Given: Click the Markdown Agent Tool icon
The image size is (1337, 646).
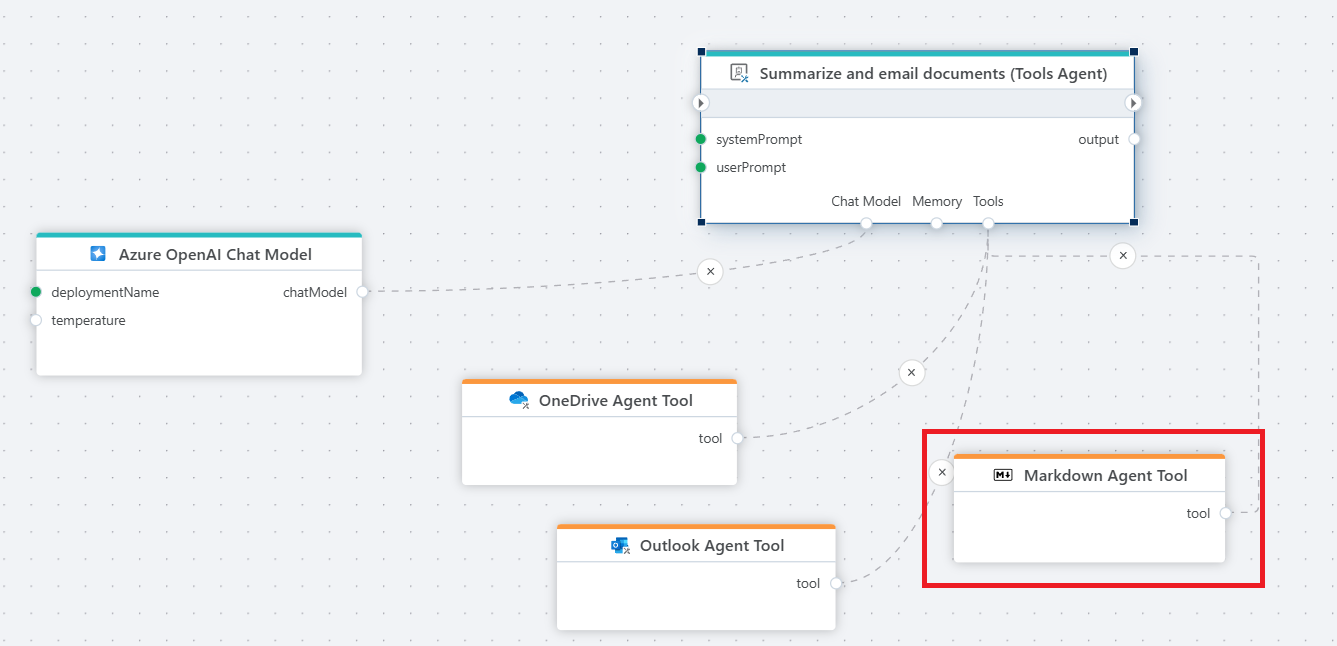Looking at the screenshot, I should click(x=1002, y=475).
